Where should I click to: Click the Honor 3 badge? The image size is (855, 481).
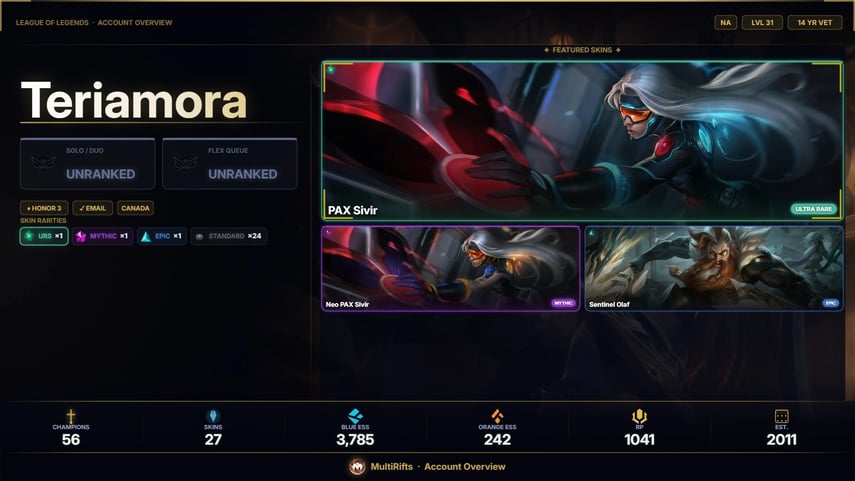[44, 208]
